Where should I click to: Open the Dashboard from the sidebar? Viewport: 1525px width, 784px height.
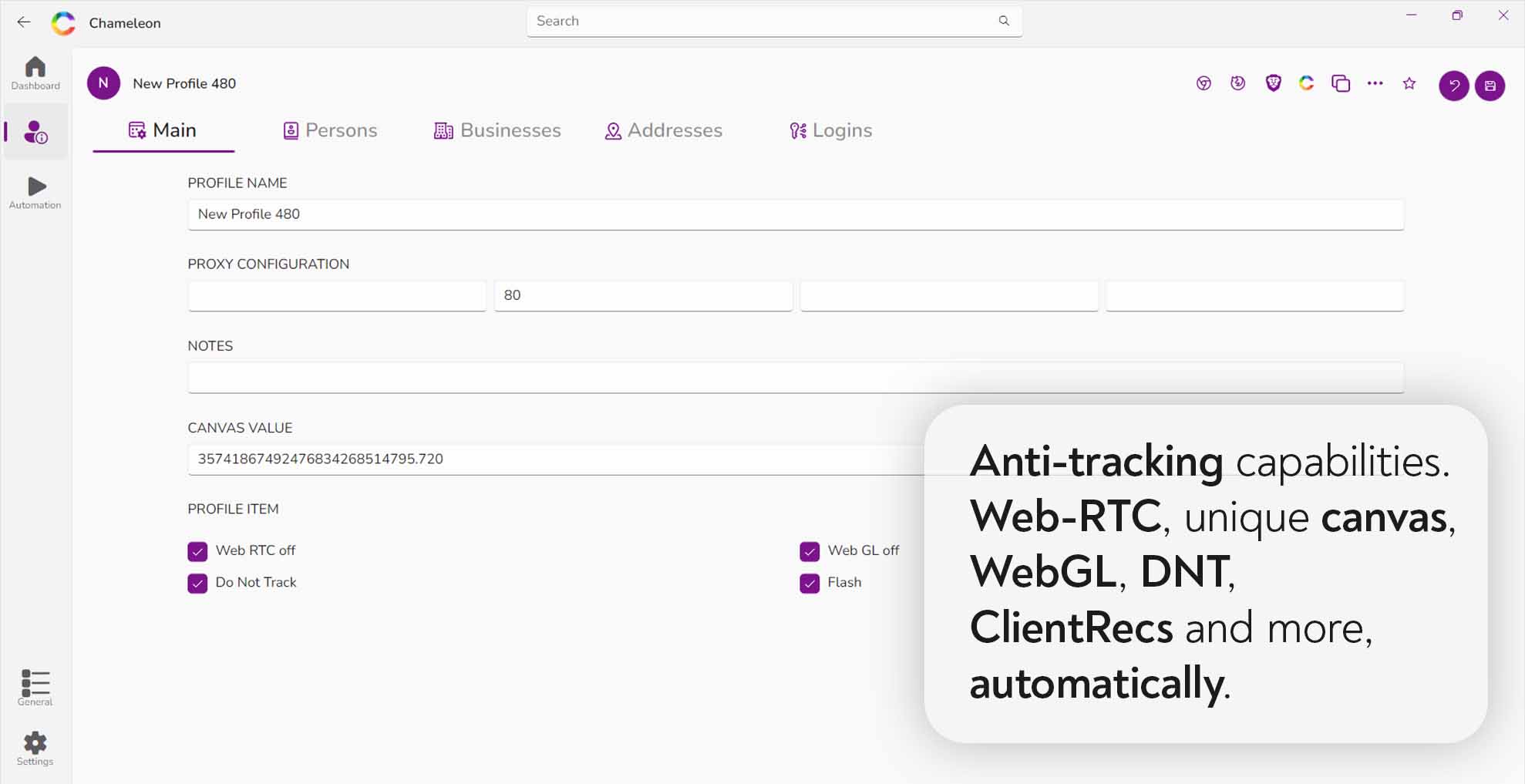pos(35,73)
